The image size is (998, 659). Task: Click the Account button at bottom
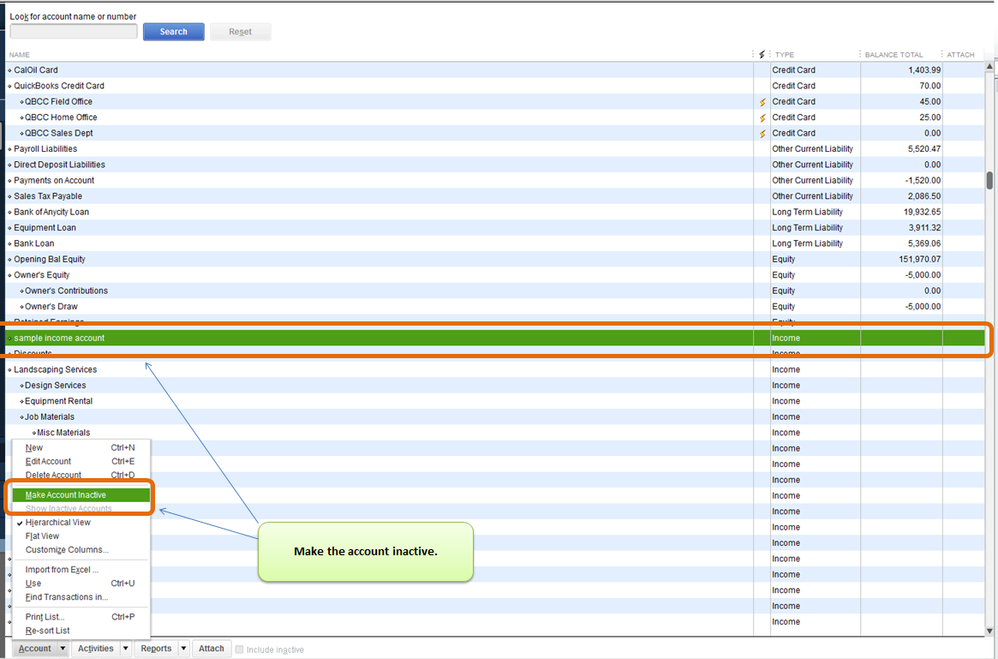click(34, 648)
